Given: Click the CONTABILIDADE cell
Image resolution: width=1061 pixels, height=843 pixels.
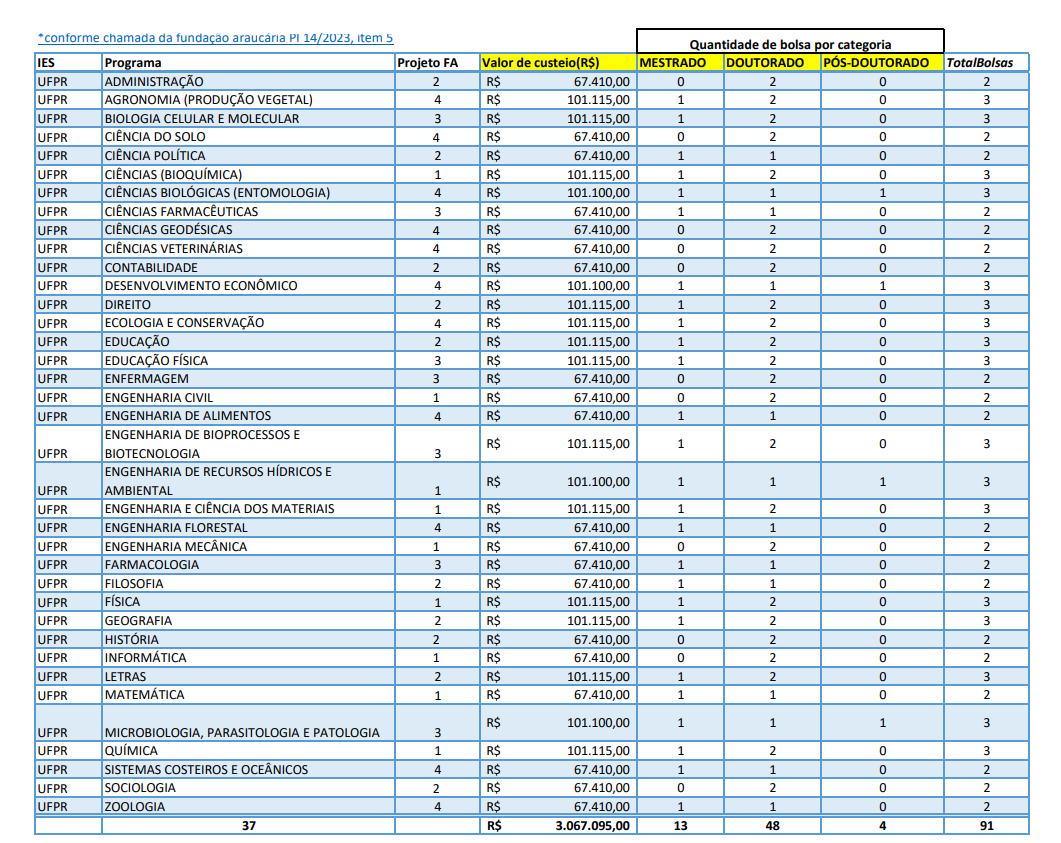Looking at the screenshot, I should [x=248, y=267].
